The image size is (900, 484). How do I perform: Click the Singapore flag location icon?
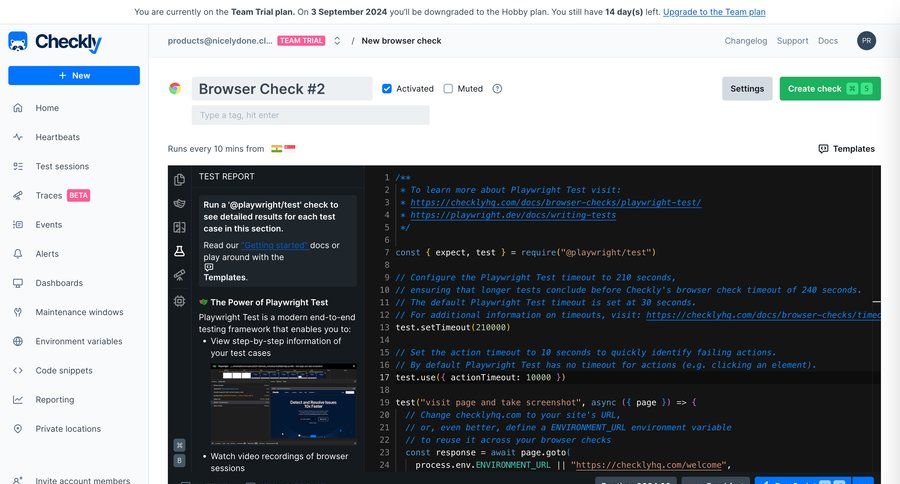click(x=290, y=148)
